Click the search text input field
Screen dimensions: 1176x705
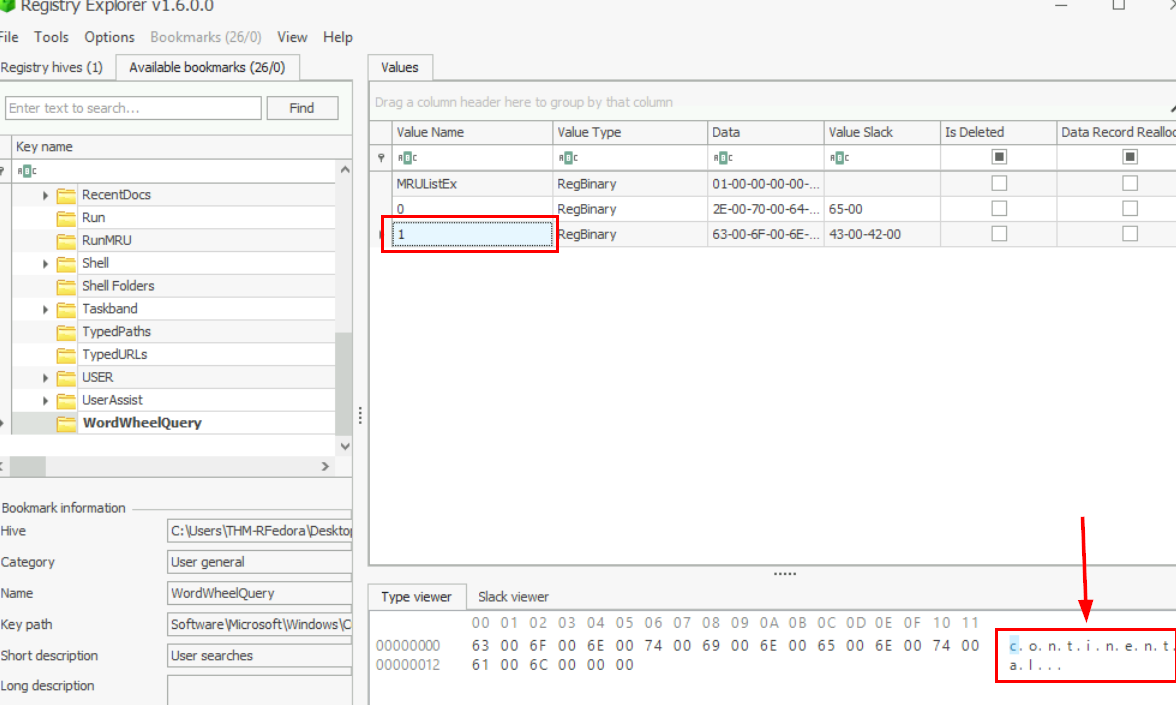133,108
